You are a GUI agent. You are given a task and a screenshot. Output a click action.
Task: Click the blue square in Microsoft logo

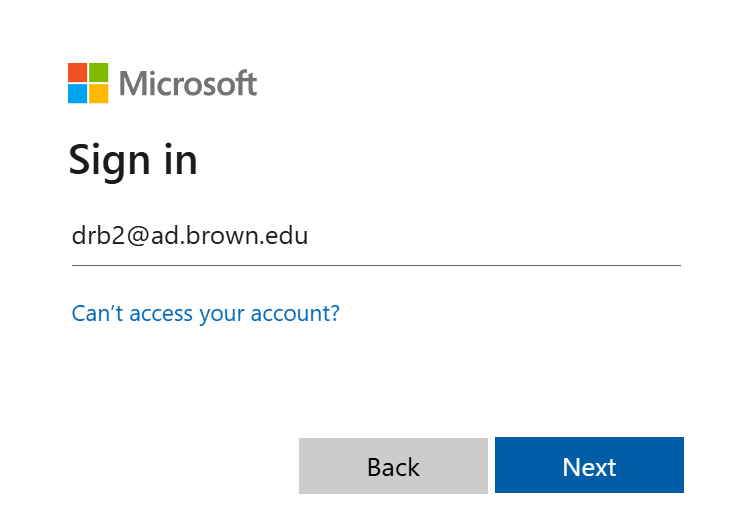click(x=78, y=94)
